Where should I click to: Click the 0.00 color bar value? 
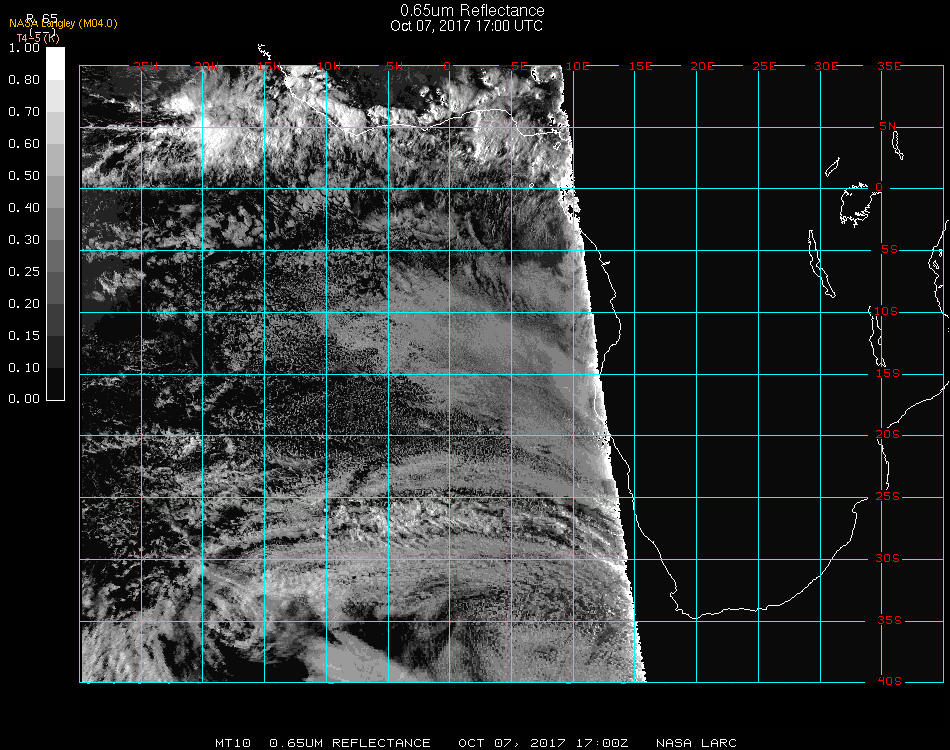(x=24, y=399)
